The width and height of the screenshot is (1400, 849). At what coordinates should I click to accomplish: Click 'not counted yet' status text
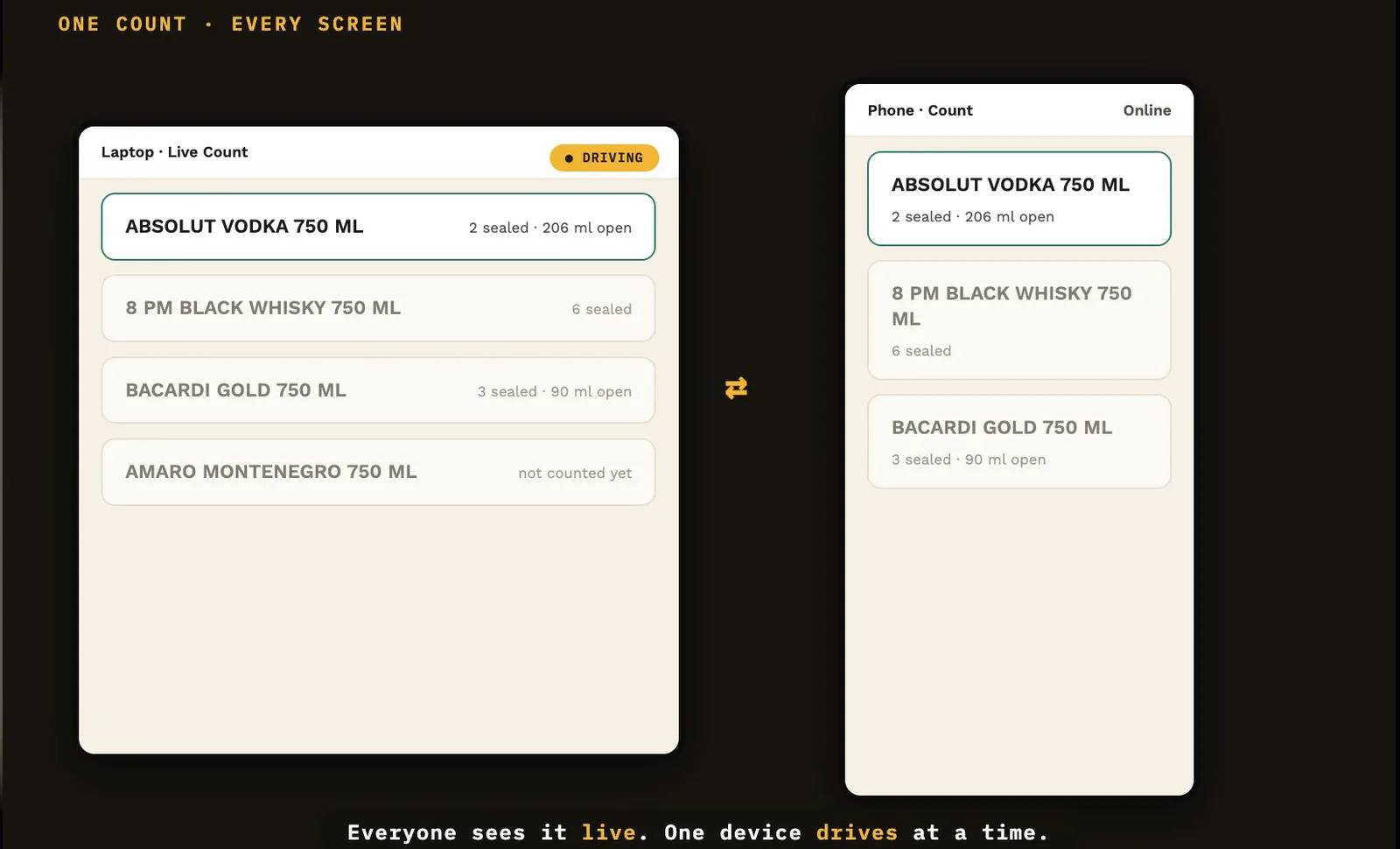575,473
